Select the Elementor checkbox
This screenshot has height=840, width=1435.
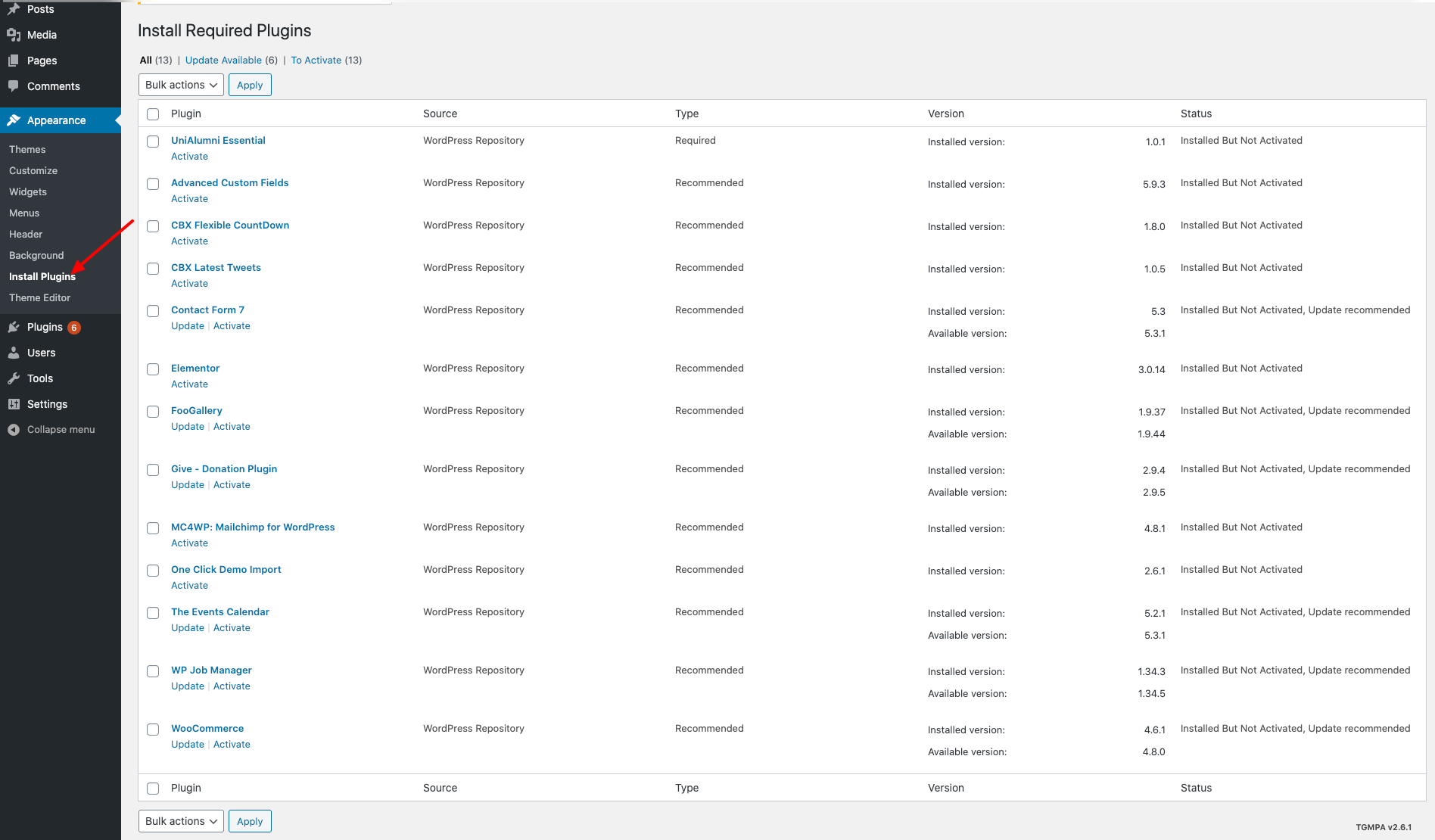tap(153, 369)
